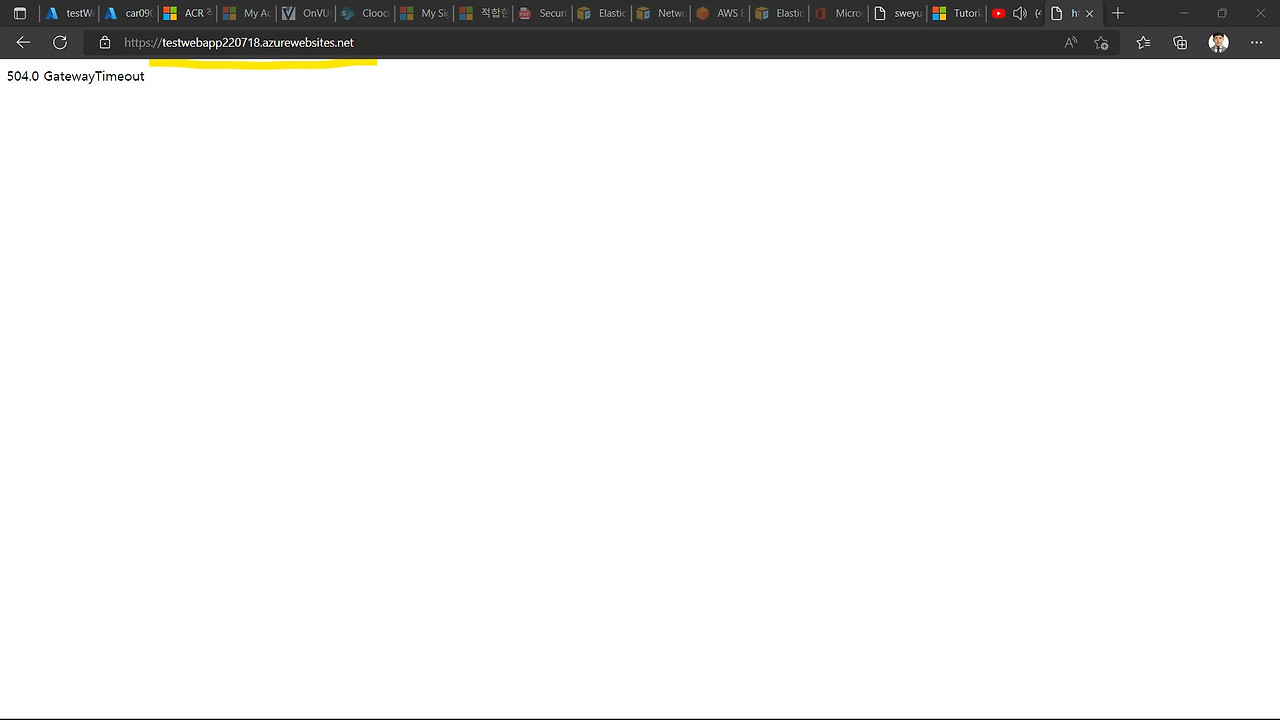This screenshot has width=1280, height=720.
Task: Switch to the sweyu tab
Action: (x=896, y=14)
